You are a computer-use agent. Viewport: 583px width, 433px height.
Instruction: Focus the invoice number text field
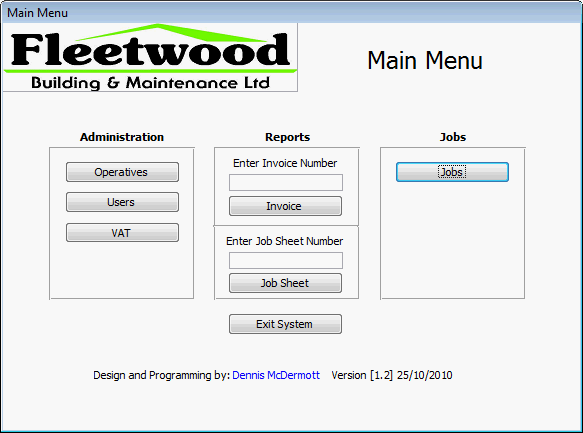[286, 182]
